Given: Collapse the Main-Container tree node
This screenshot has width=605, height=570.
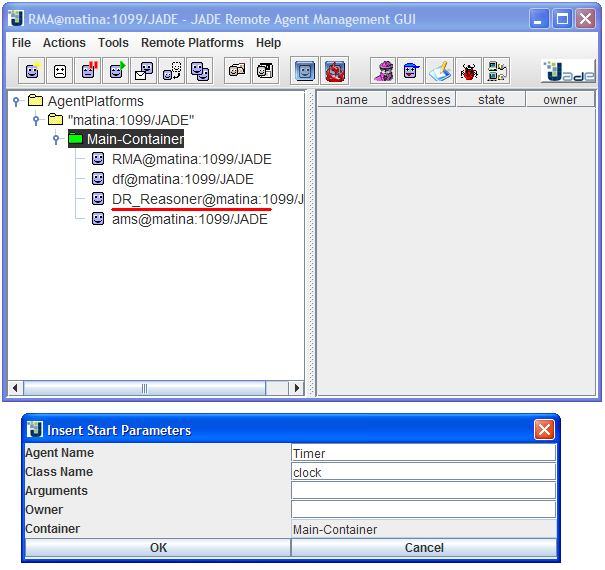Looking at the screenshot, I should pyautogui.click(x=56, y=139).
